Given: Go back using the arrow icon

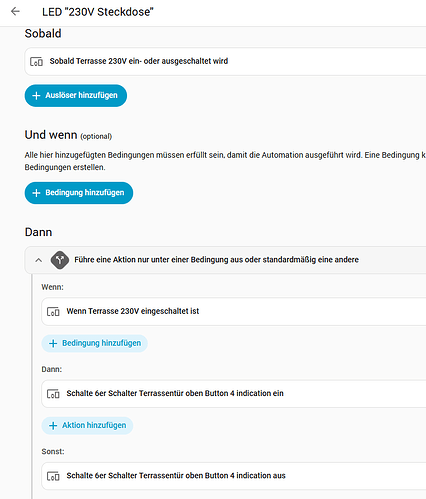Looking at the screenshot, I should [x=15, y=12].
